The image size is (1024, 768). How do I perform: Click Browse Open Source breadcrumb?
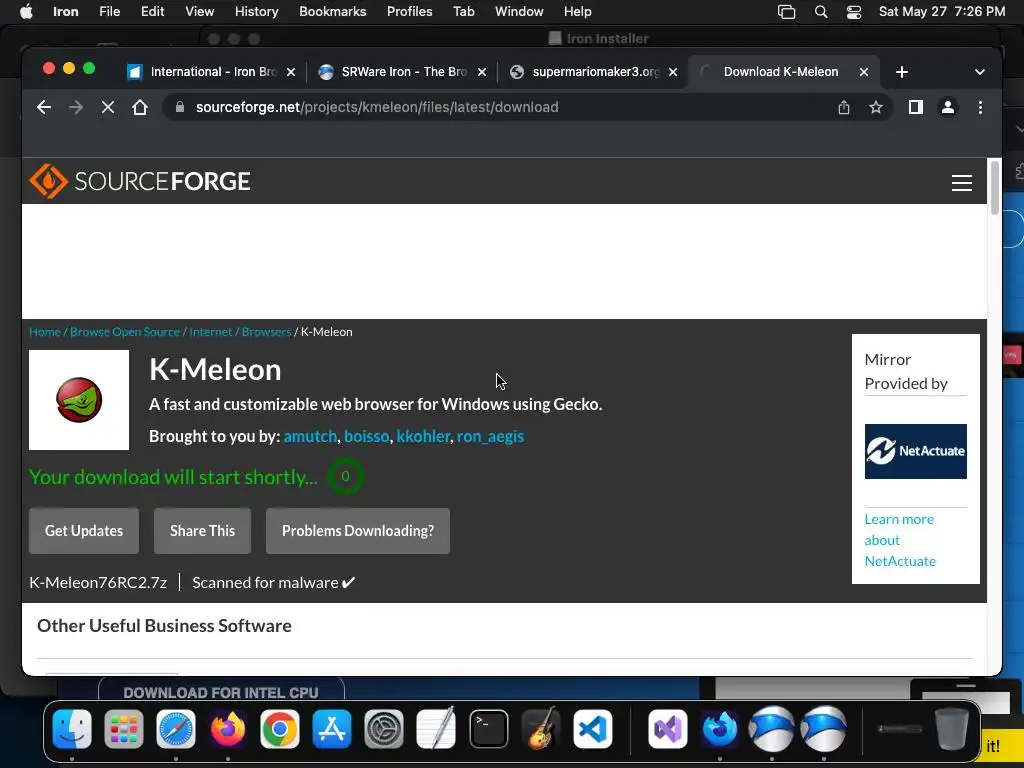(x=125, y=332)
